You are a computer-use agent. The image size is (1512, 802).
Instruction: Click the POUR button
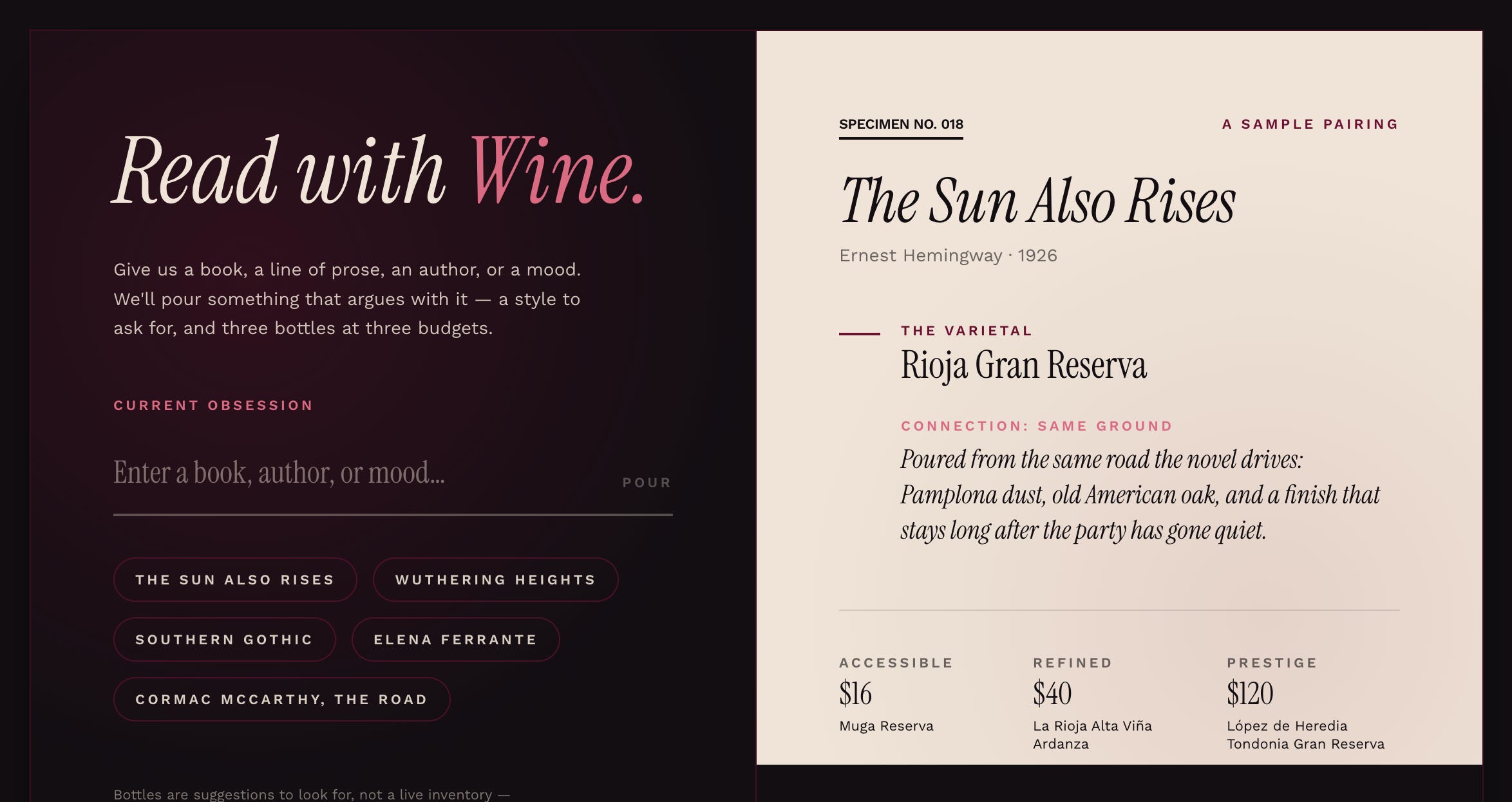click(647, 483)
